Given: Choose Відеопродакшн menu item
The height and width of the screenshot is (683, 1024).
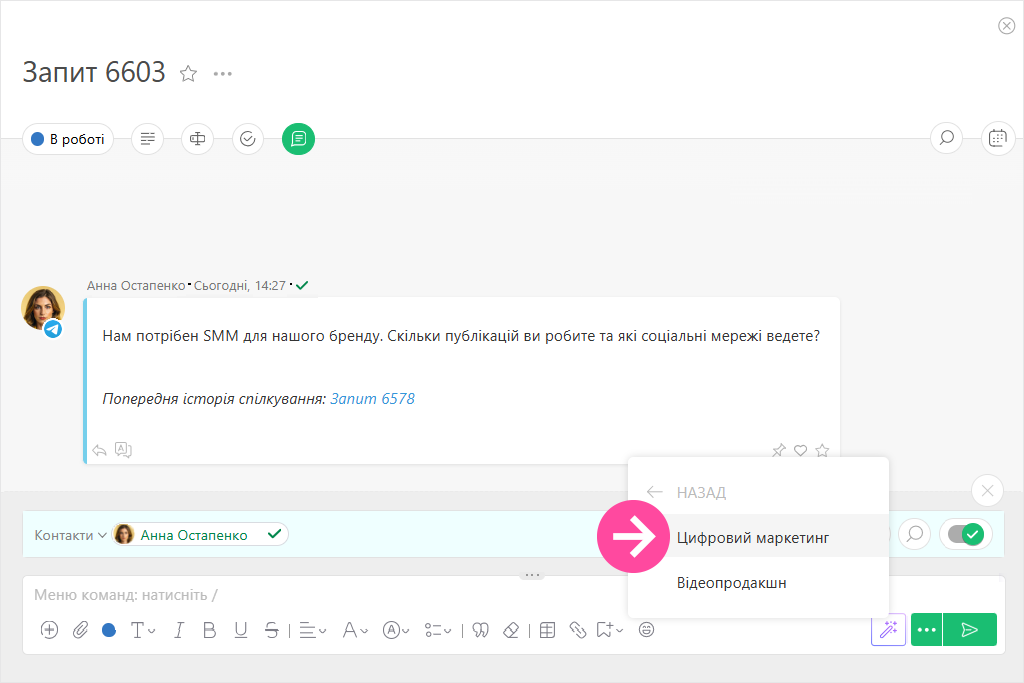Looking at the screenshot, I should coord(731,582).
